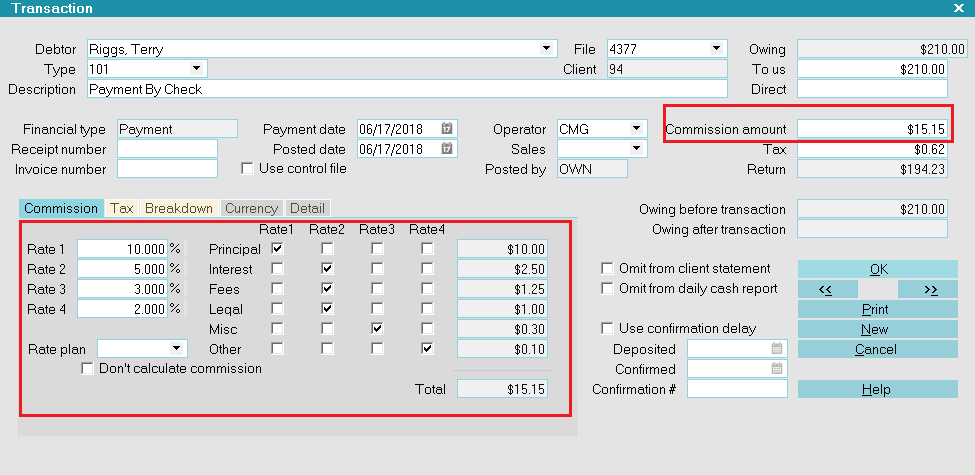Click the Description field
The width and height of the screenshot is (975, 475).
pos(407,89)
